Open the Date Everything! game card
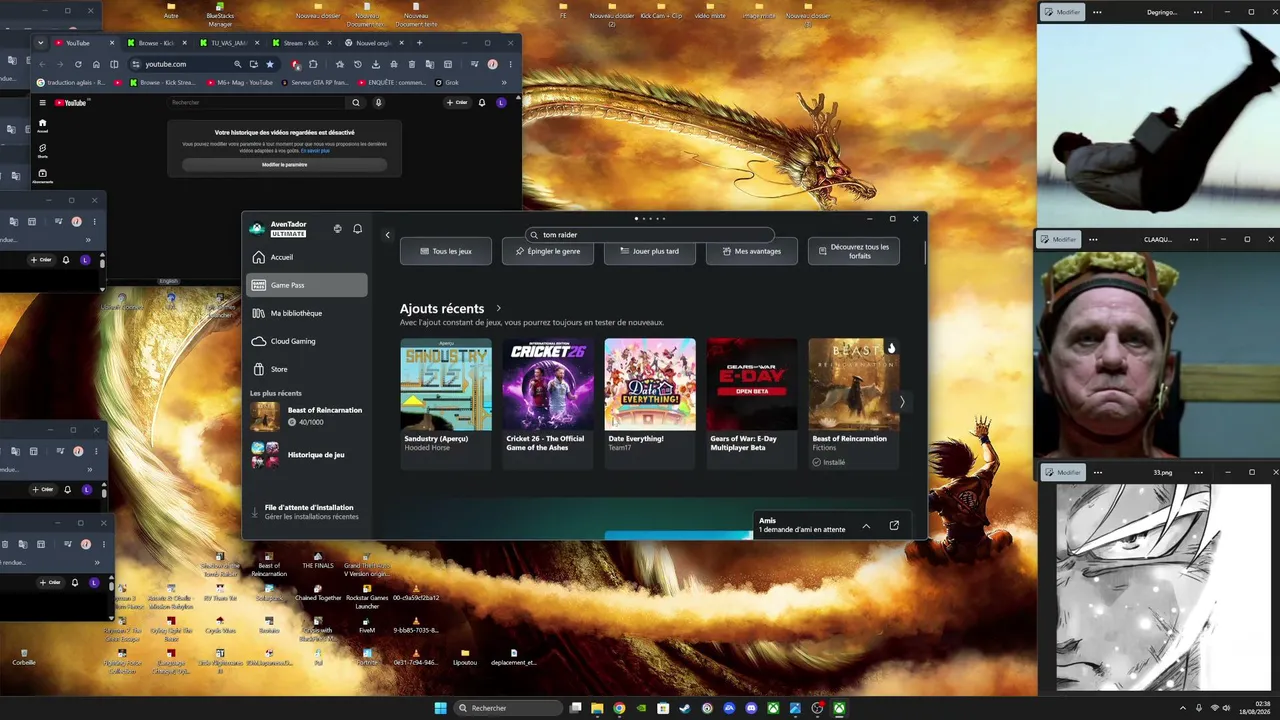Viewport: 1280px width, 720px height. tap(650, 403)
